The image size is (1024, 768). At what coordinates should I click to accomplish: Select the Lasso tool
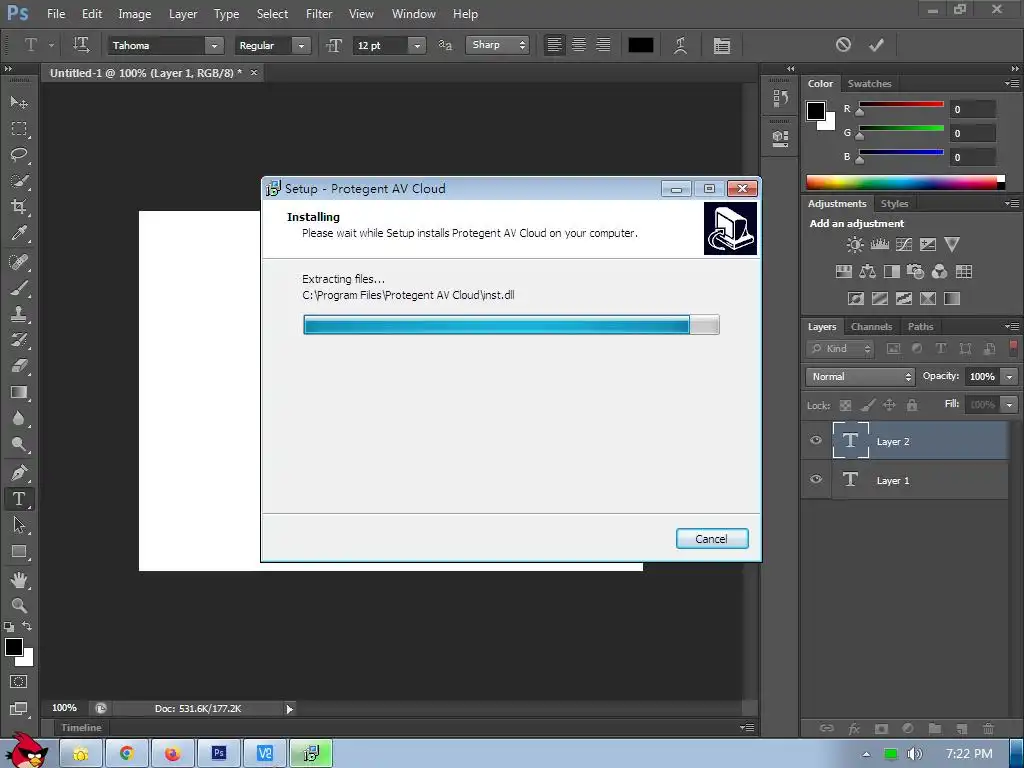pyautogui.click(x=18, y=155)
